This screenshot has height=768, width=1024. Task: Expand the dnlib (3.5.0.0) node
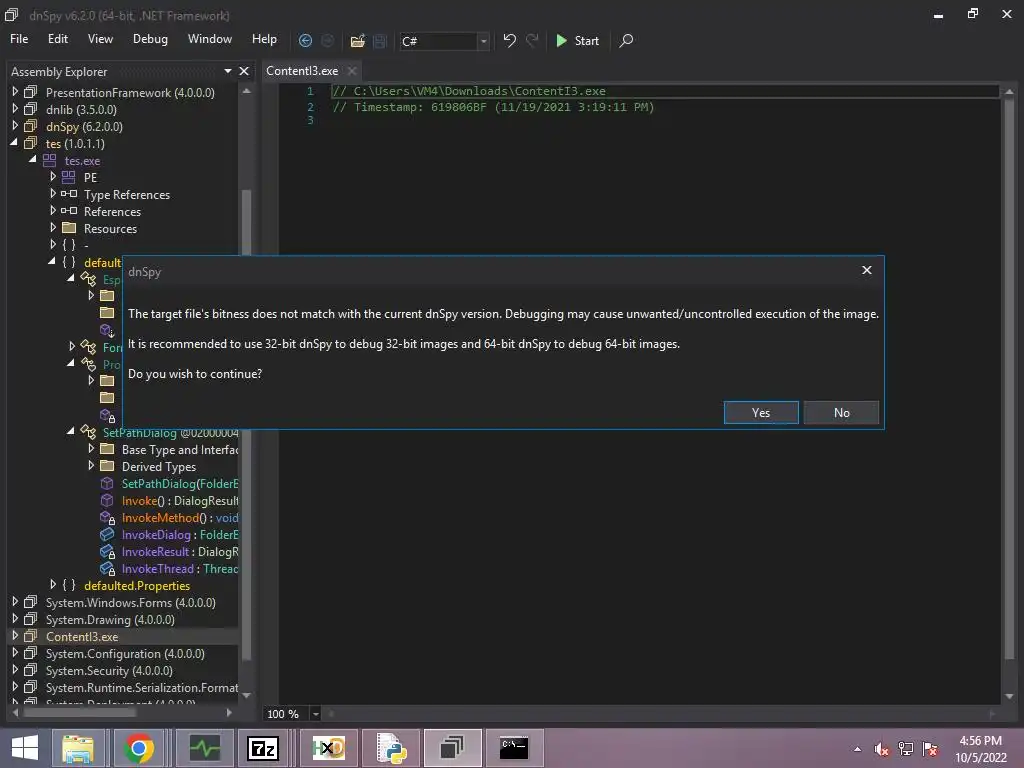[15, 109]
